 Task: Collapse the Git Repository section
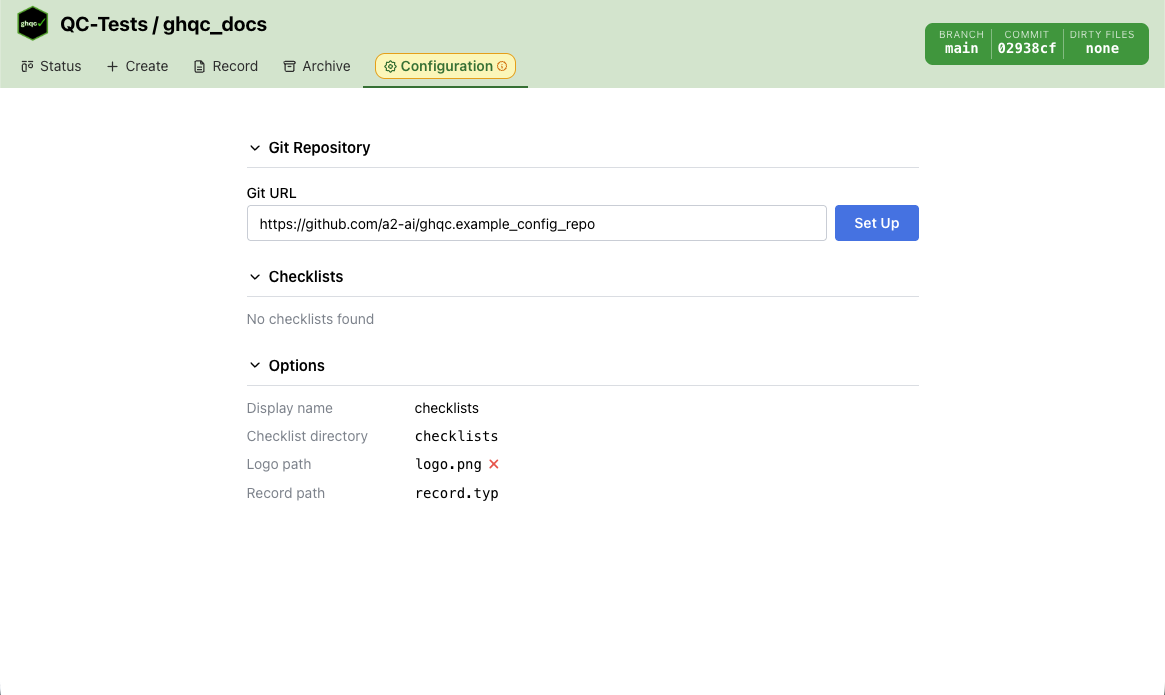(x=255, y=148)
